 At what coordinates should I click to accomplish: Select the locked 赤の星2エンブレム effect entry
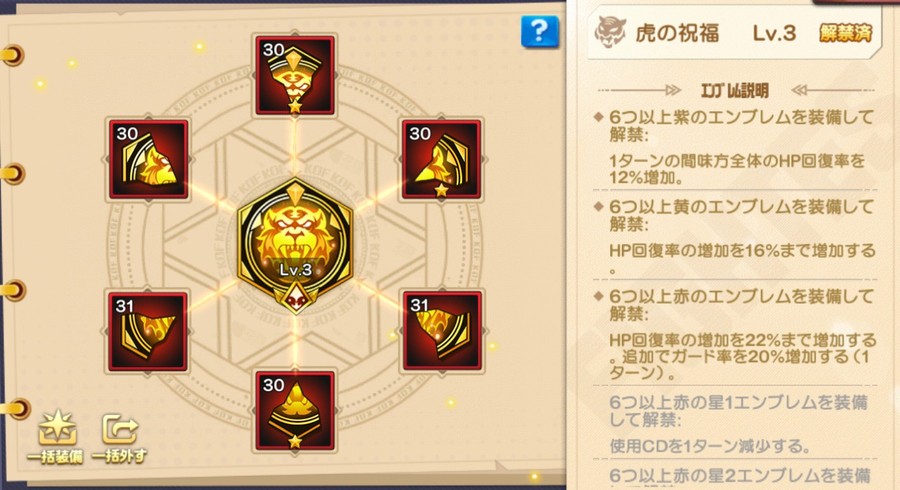tap(740, 476)
